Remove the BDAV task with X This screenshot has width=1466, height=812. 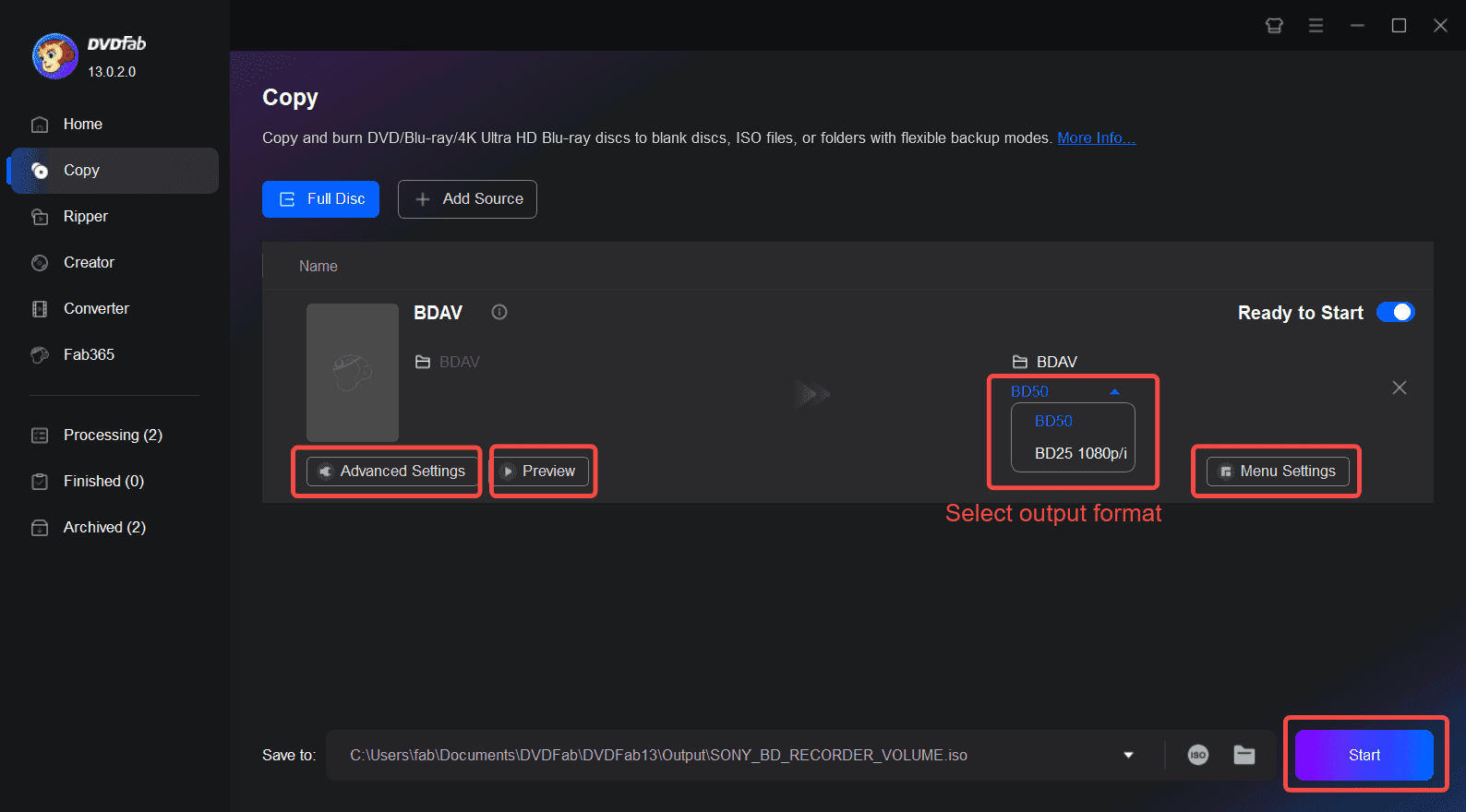tap(1400, 388)
